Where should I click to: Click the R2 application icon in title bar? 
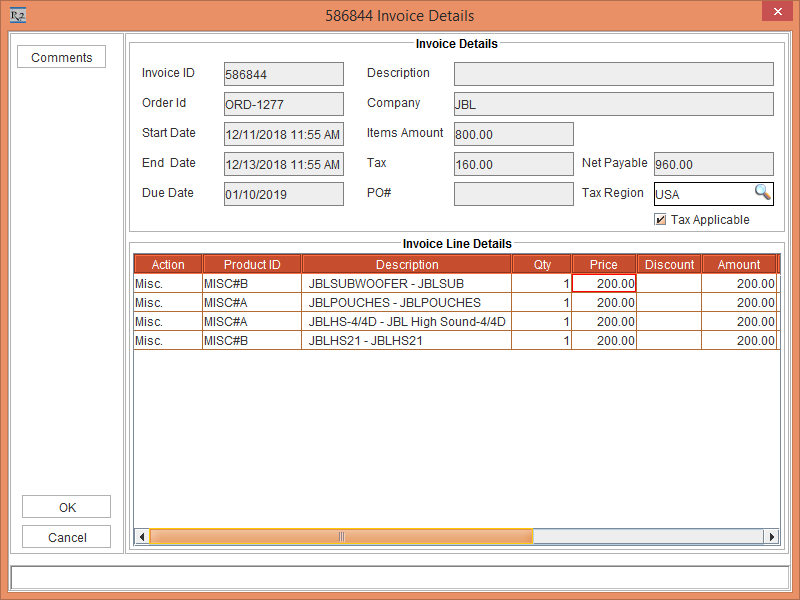[x=17, y=15]
